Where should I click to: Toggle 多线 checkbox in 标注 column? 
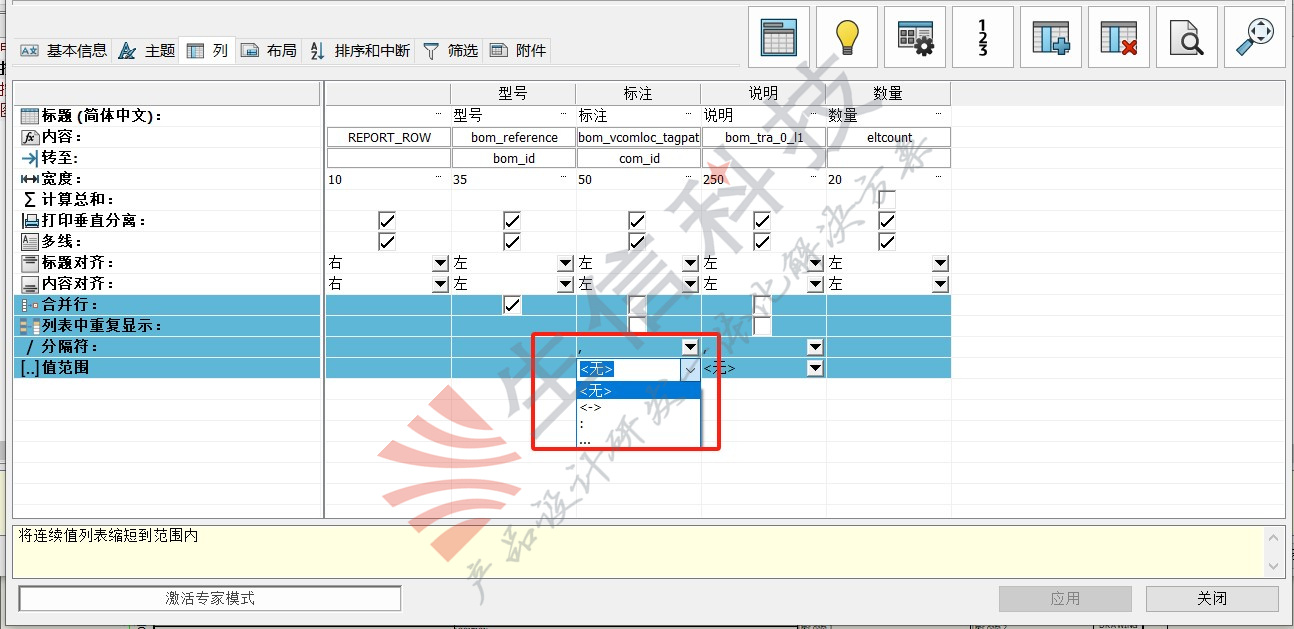tap(637, 241)
